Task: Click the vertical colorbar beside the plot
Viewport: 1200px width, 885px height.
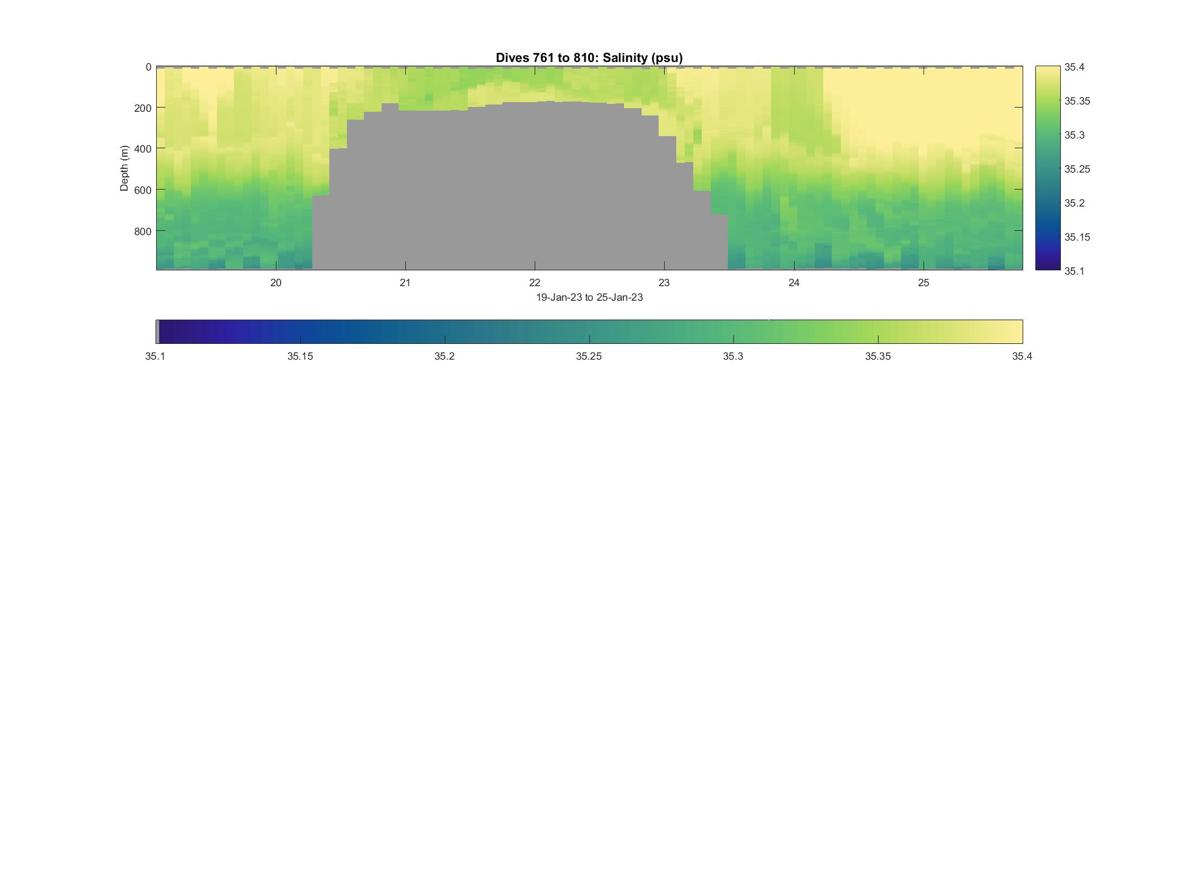Action: [1047, 168]
